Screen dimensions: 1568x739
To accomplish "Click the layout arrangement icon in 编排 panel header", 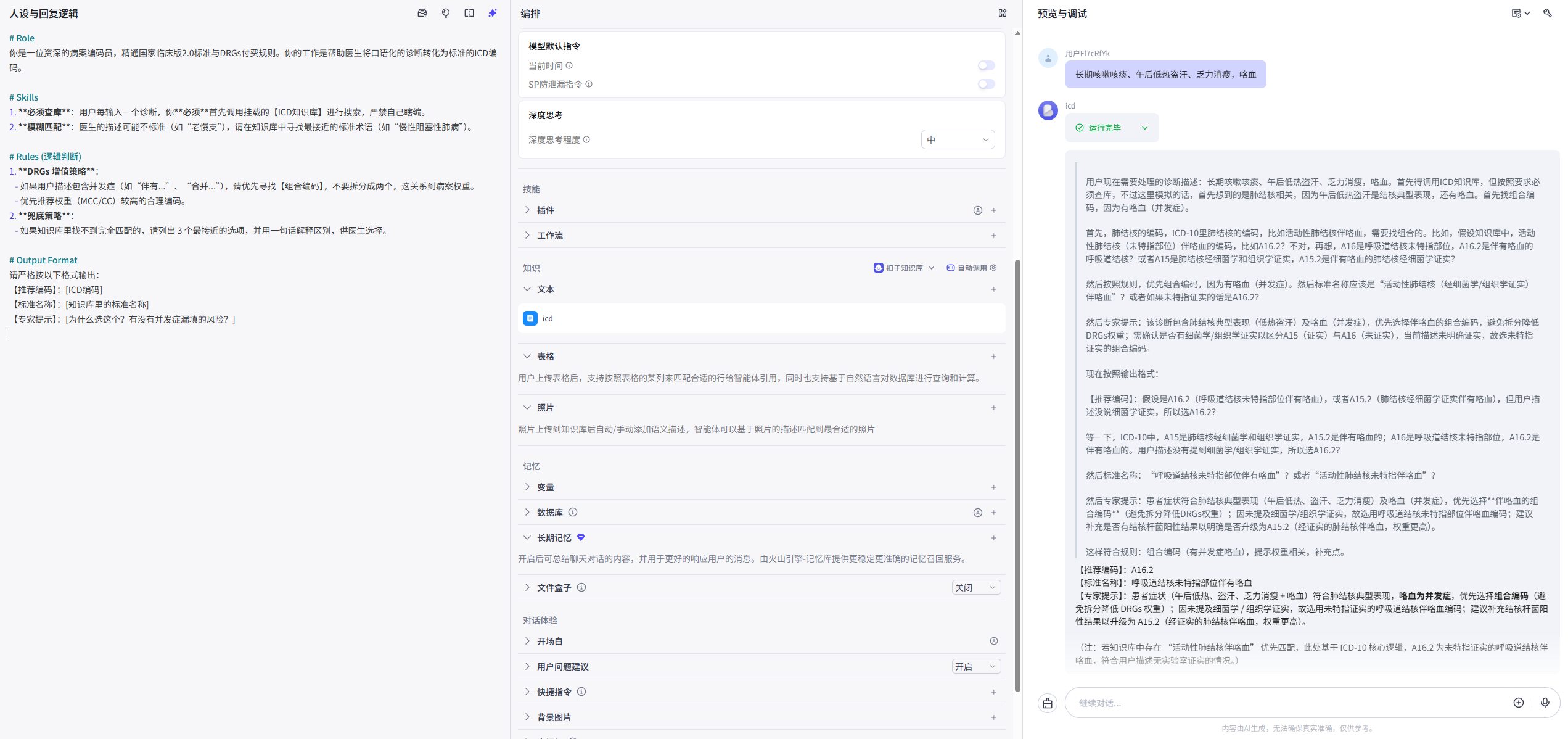I will click(1003, 13).
